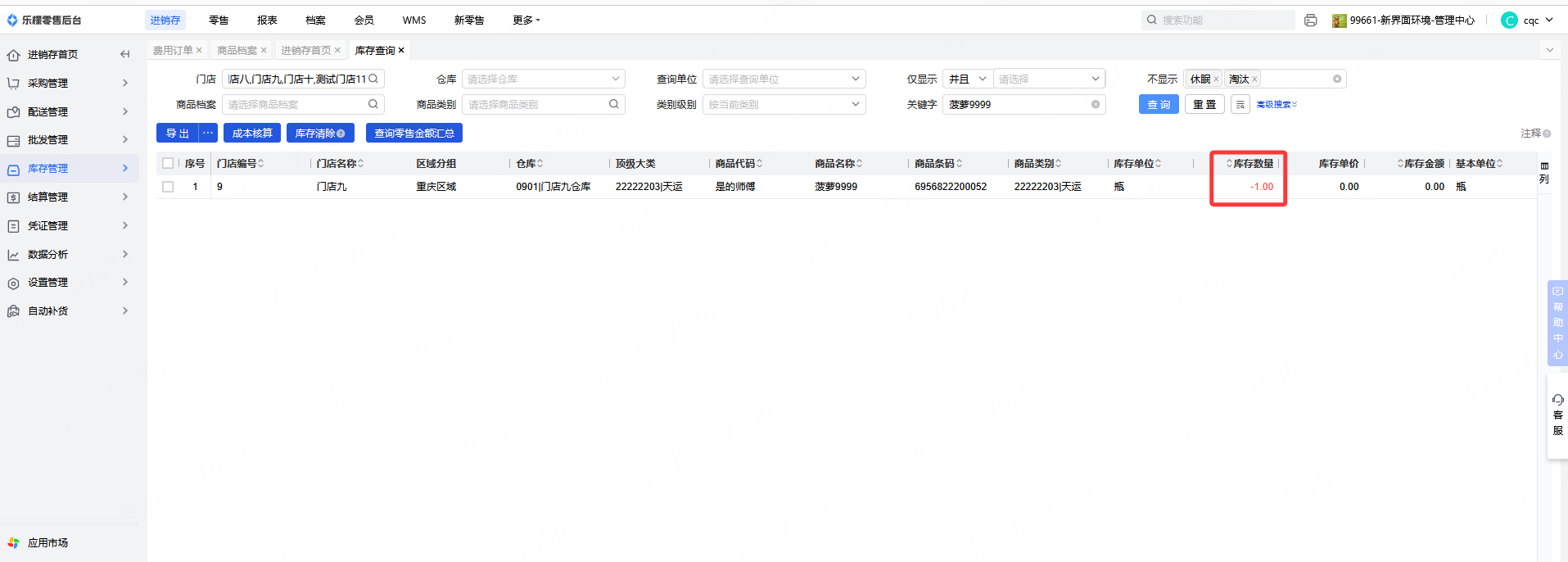Expand the tab list chevron at right
The width and height of the screenshot is (1568, 562).
1549,51
